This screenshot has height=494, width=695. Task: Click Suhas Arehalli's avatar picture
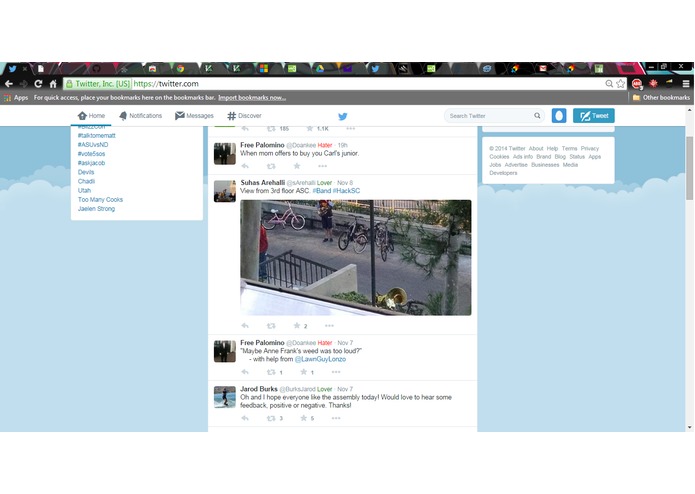click(225, 191)
